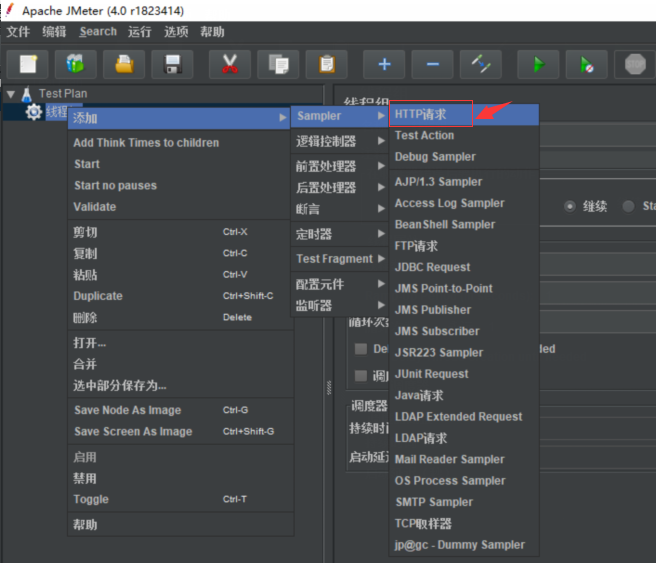The height and width of the screenshot is (563, 656).
Task: Choose JSR223 Sampler
Action: (464, 353)
